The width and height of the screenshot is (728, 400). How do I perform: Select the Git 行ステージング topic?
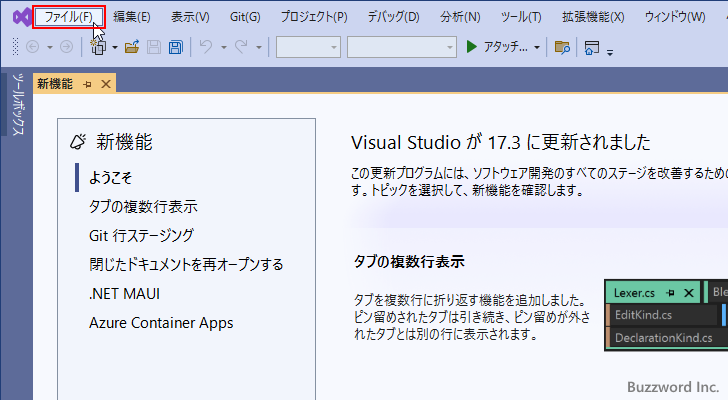pyautogui.click(x=141, y=235)
